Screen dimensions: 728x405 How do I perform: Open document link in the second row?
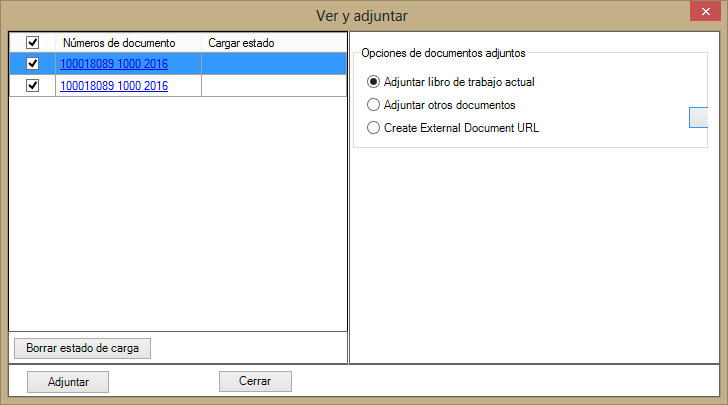tap(114, 86)
